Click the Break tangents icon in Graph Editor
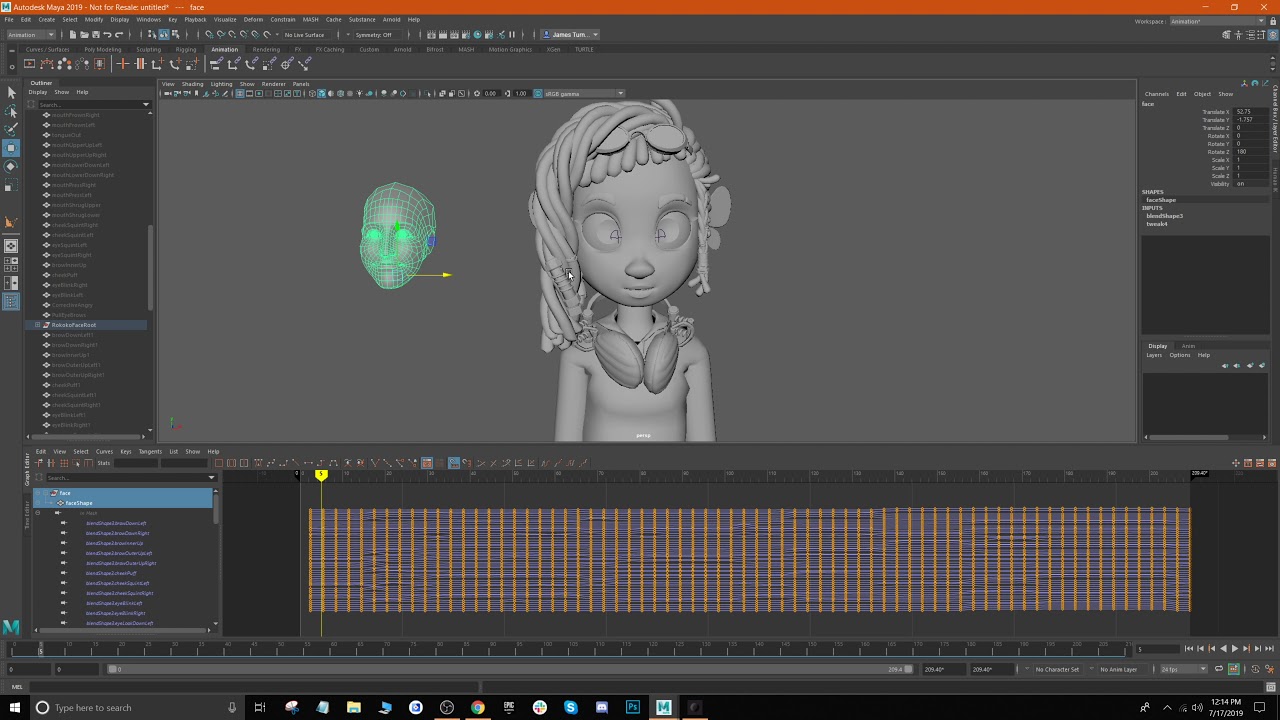This screenshot has width=1280, height=720. coord(375,463)
